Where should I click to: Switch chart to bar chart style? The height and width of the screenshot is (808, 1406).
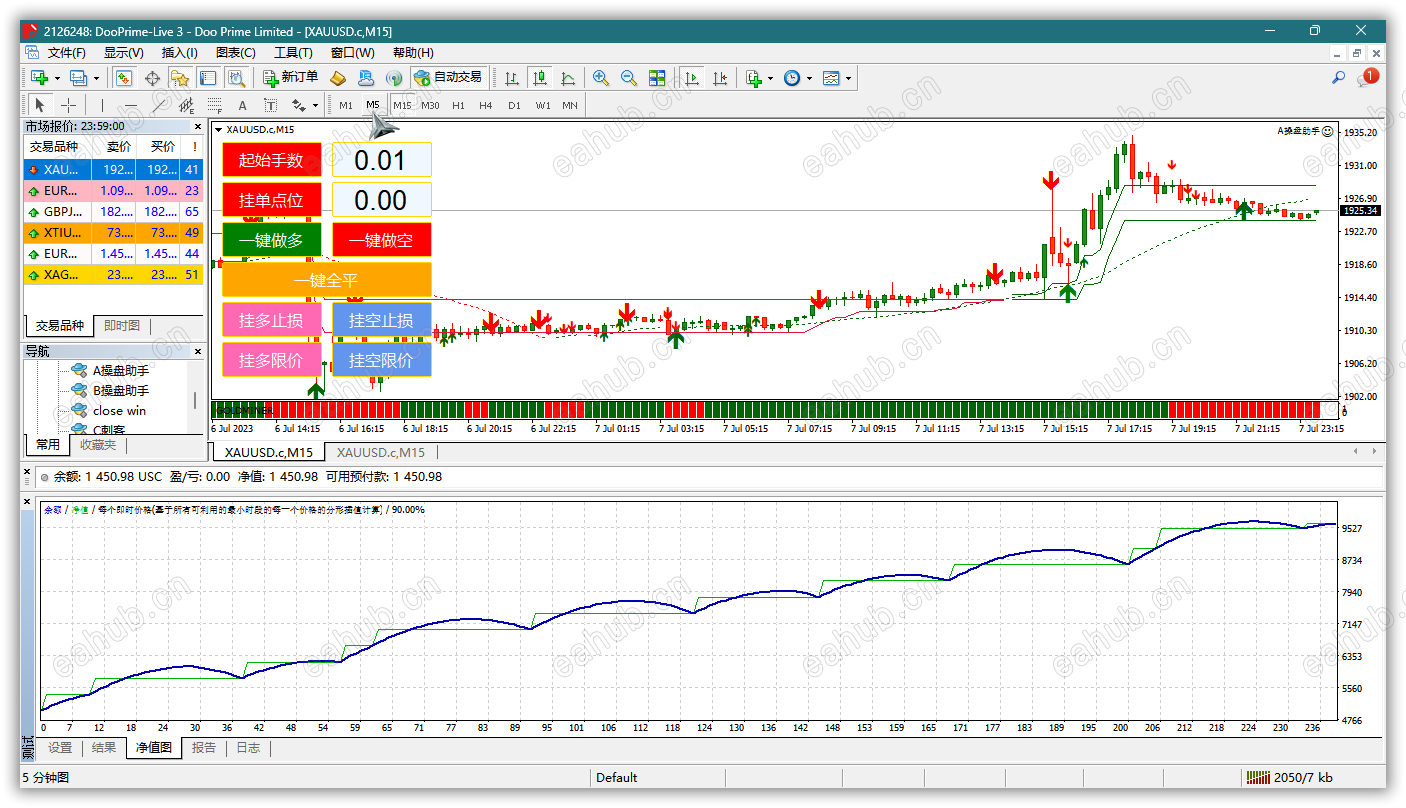(x=511, y=77)
